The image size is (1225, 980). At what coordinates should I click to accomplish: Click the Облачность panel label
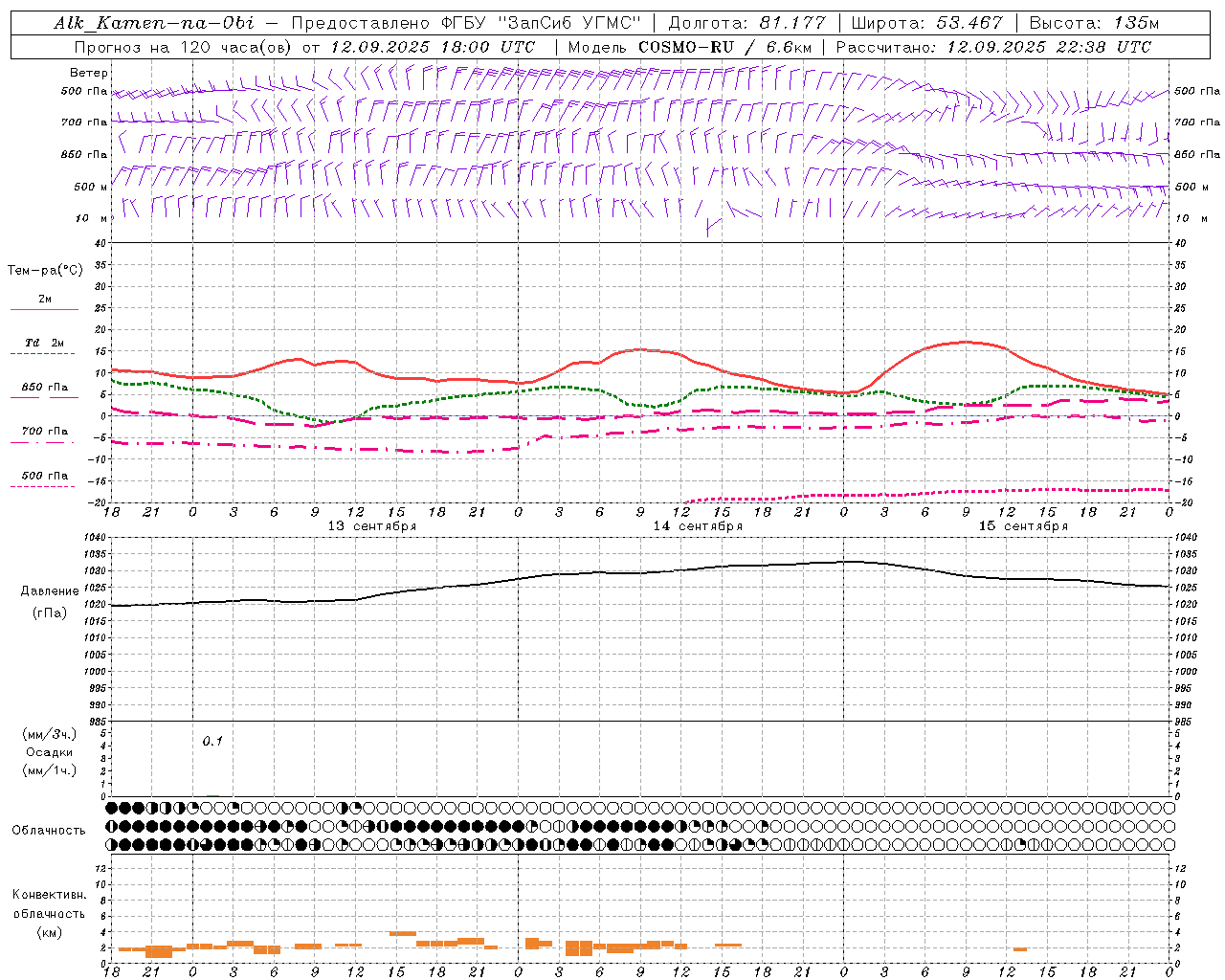(49, 830)
